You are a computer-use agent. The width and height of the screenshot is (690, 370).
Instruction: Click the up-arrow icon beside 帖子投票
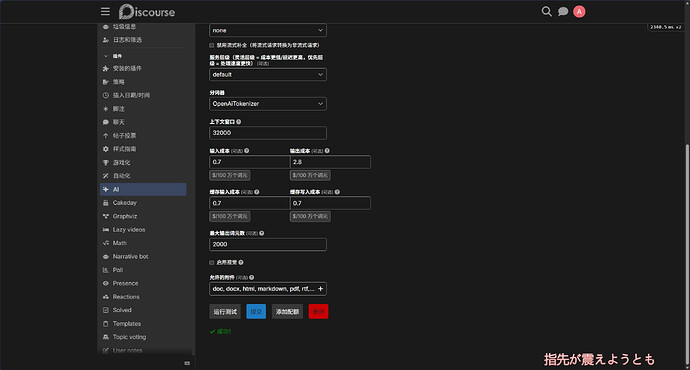click(x=106, y=136)
